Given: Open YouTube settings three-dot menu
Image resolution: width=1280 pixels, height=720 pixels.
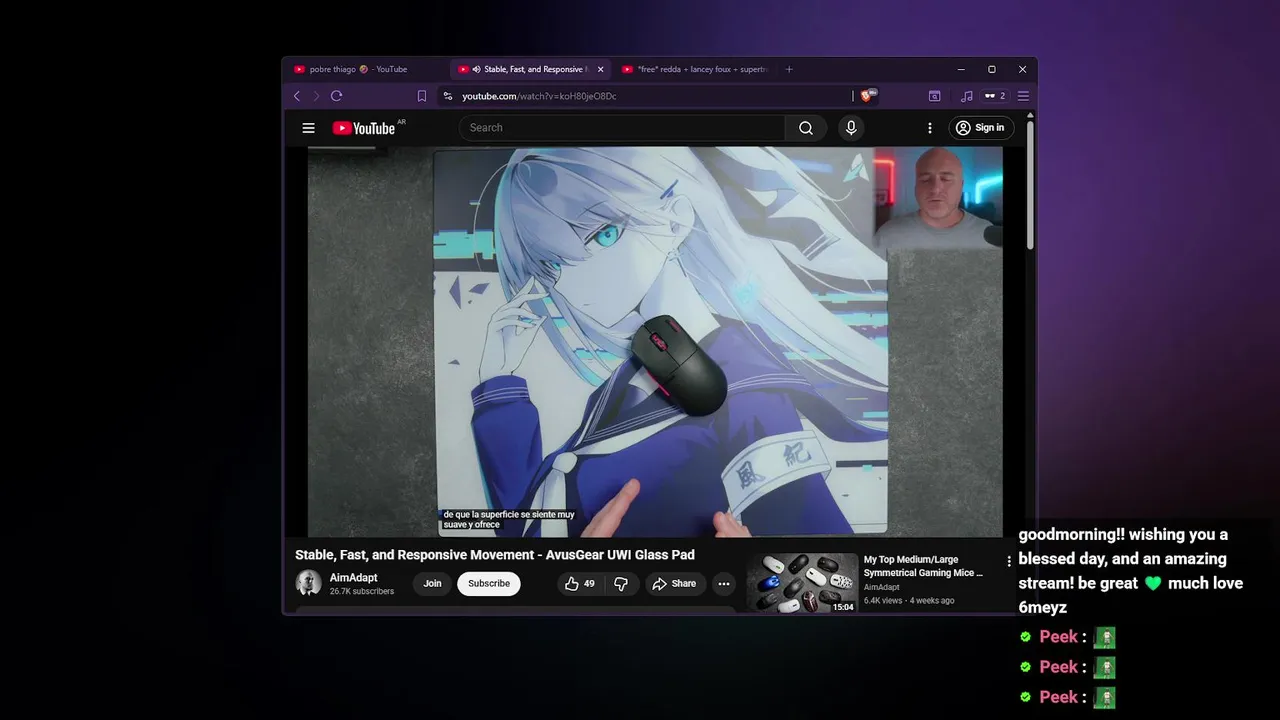Looking at the screenshot, I should click(929, 127).
